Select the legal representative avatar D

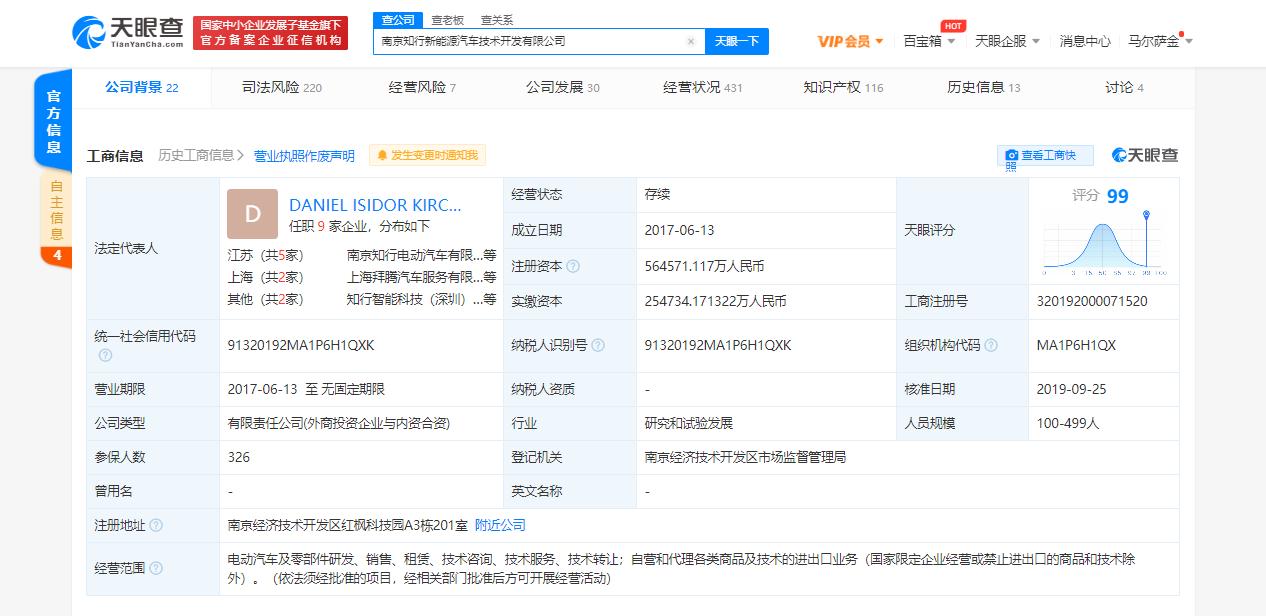point(253,214)
